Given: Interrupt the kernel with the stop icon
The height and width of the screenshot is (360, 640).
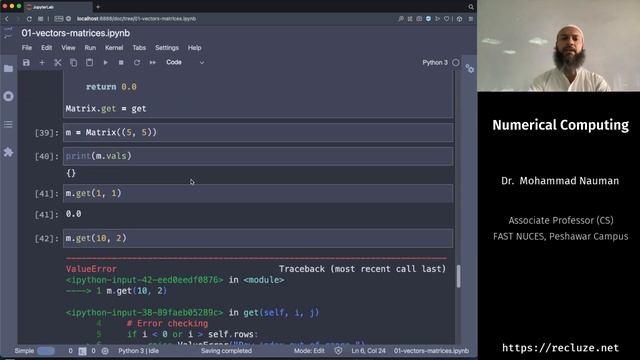Looking at the screenshot, I should coord(121,62).
